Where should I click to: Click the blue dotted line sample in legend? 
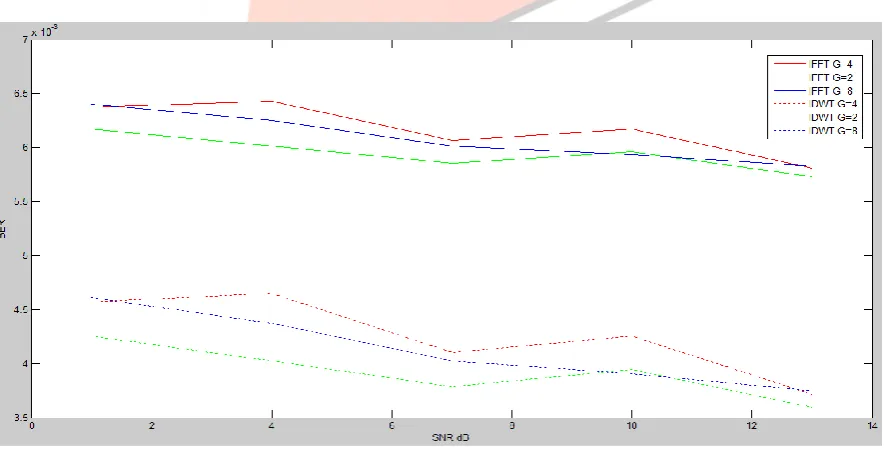click(790, 130)
